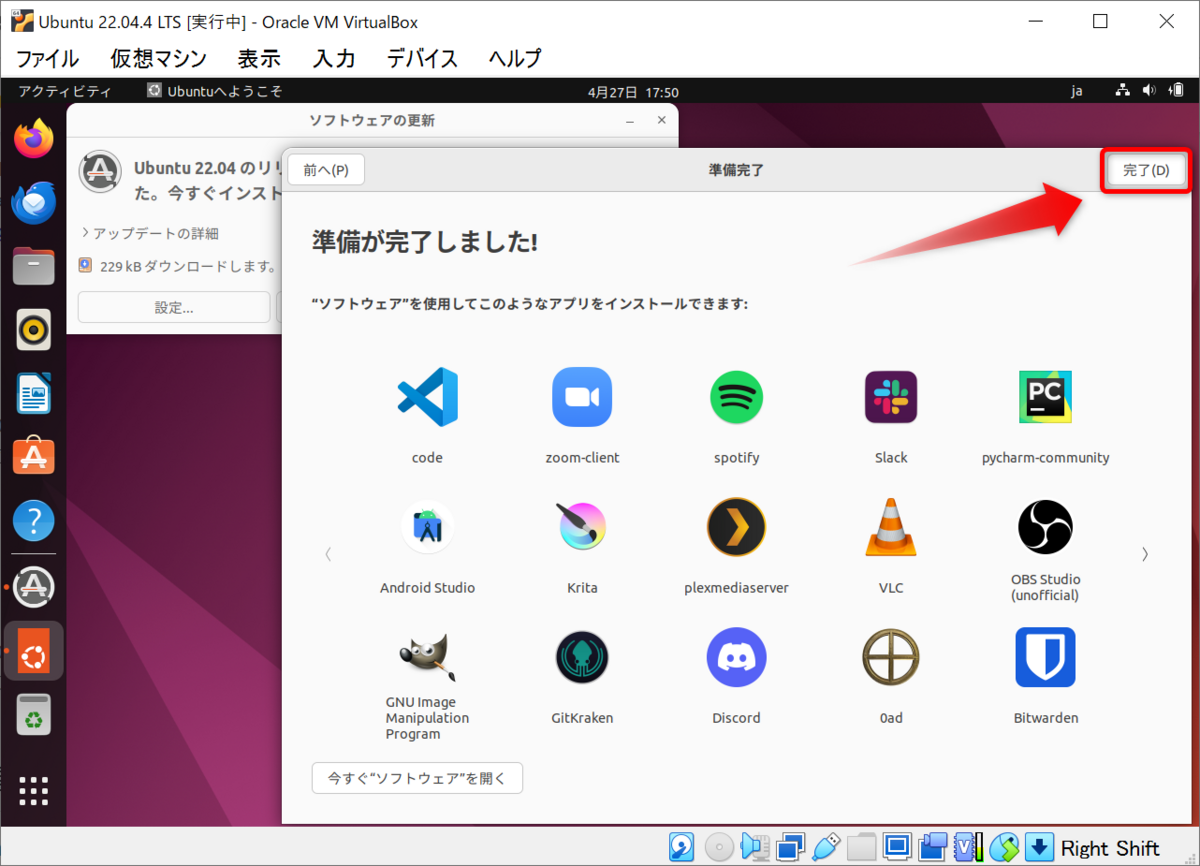Click the 準備が完了しました! heading
Image resolution: width=1200 pixels, height=866 pixels.
(425, 241)
